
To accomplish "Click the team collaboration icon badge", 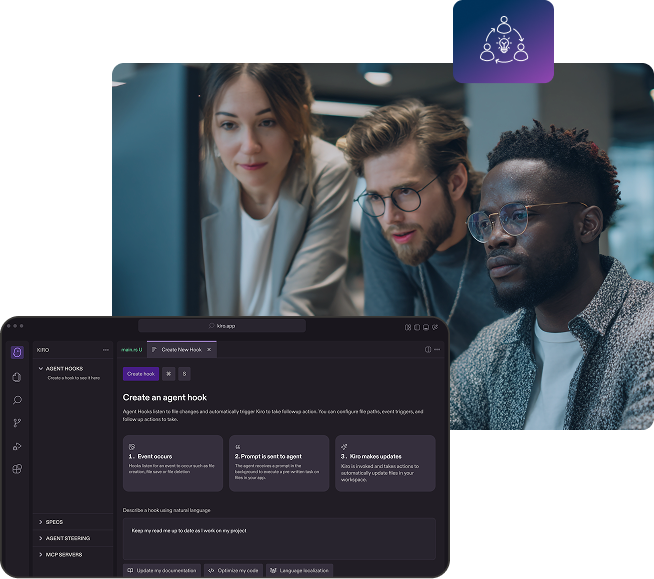I will tap(503, 41).
